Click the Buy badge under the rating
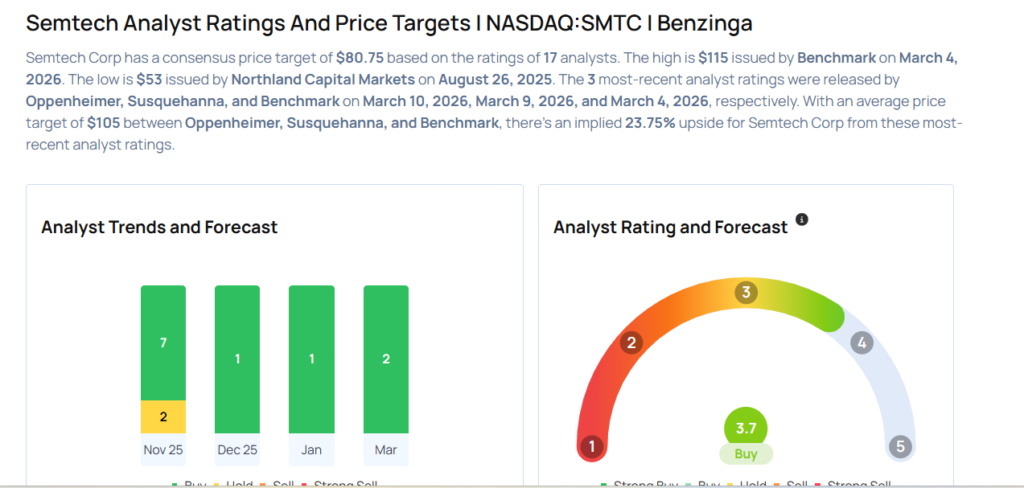 745,454
